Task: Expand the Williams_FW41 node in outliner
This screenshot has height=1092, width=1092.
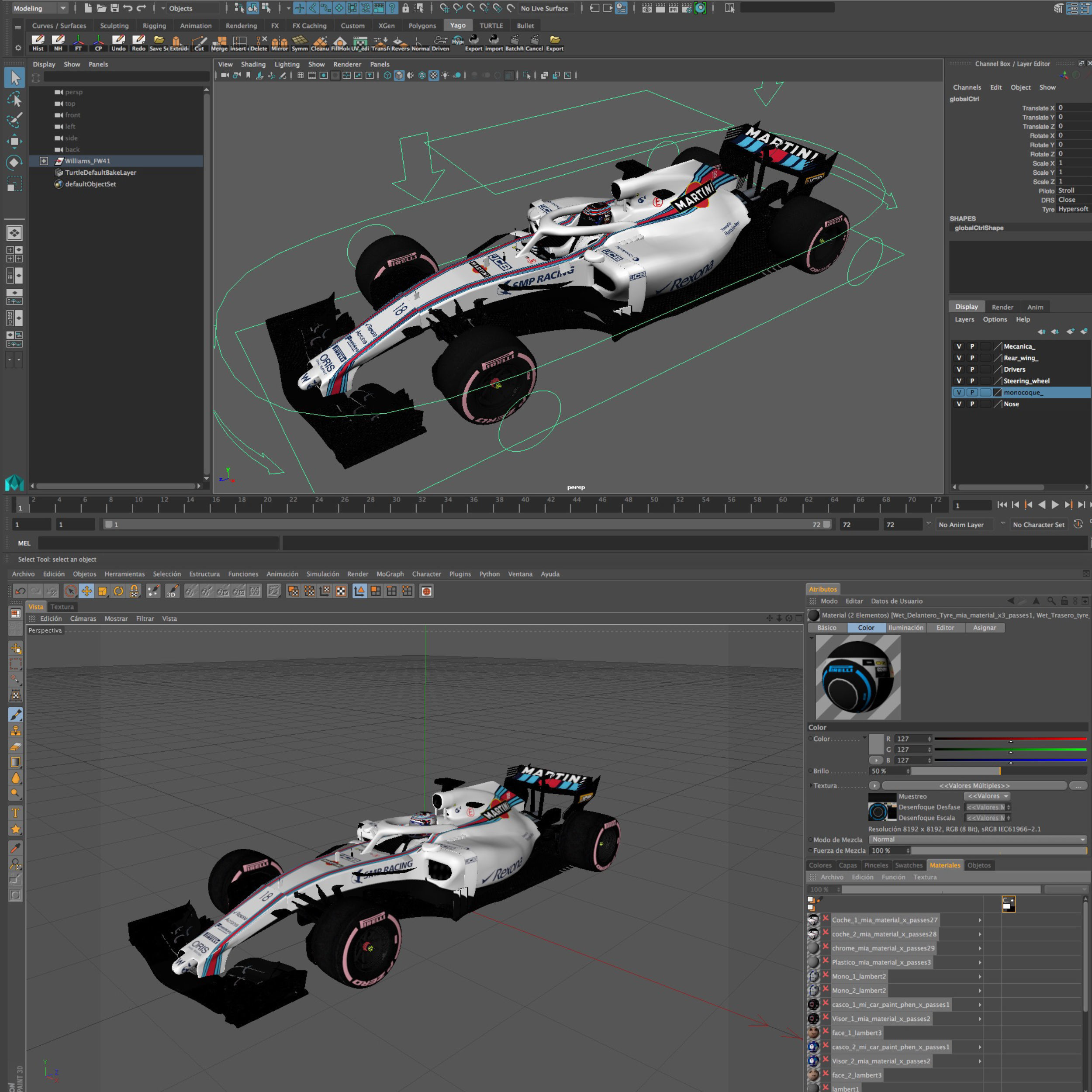Action: coord(44,161)
